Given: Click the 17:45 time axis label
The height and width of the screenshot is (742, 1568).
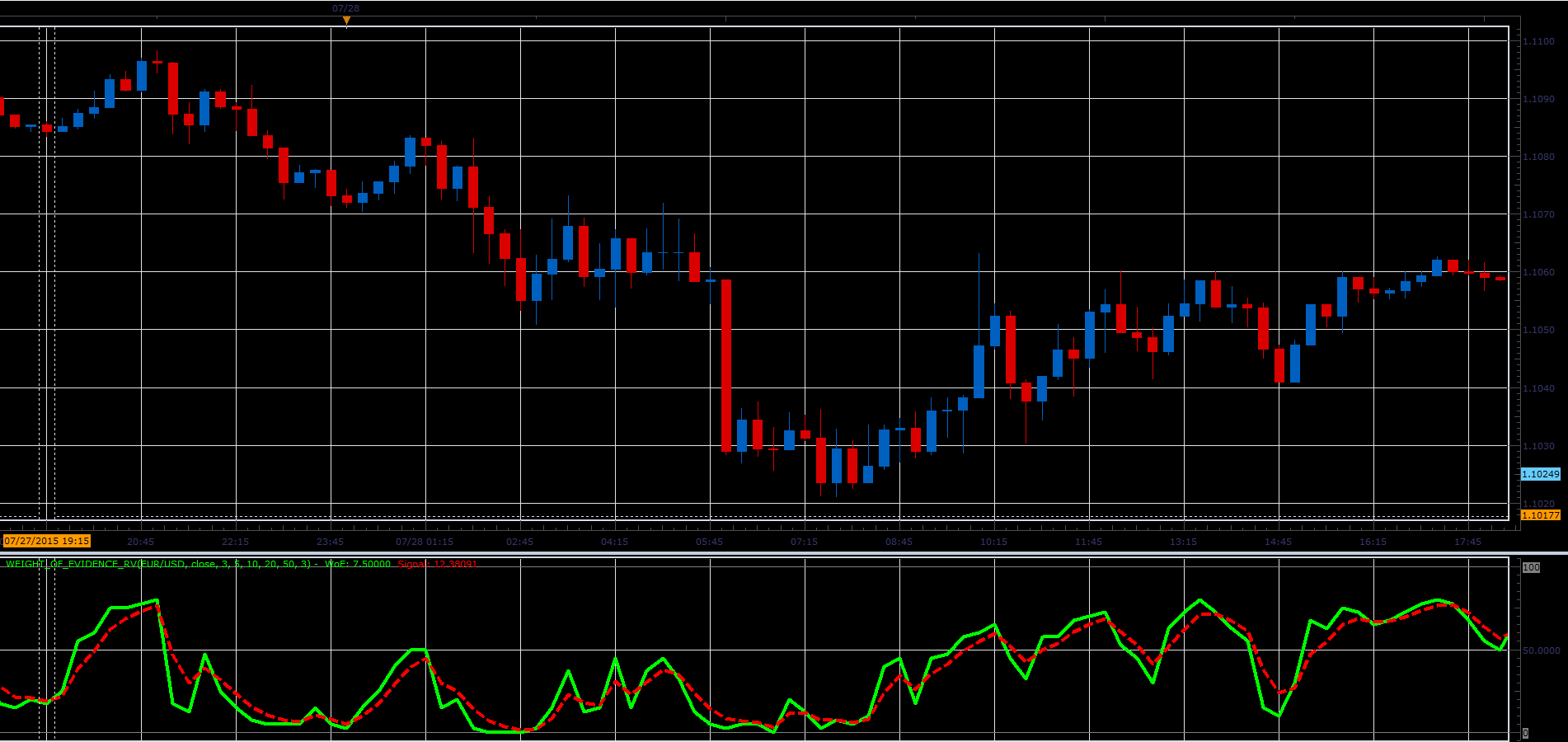Looking at the screenshot, I should pyautogui.click(x=1467, y=542).
